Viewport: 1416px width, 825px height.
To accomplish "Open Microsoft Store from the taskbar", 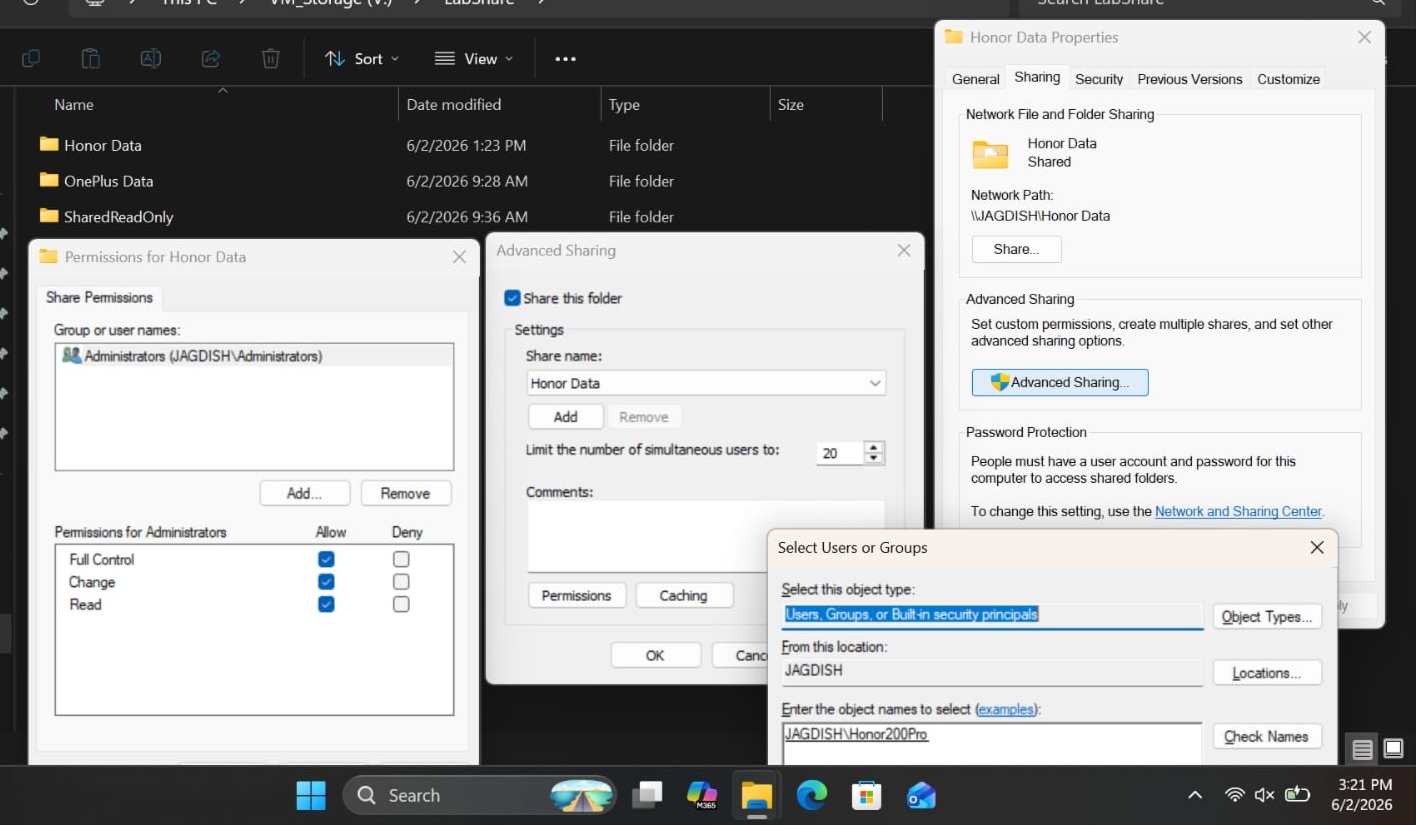I will (x=866, y=795).
